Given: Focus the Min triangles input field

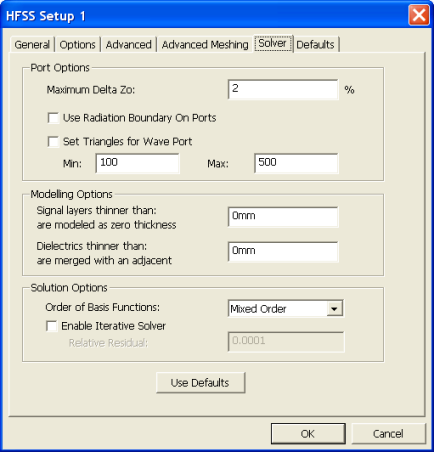Looking at the screenshot, I should (137, 163).
